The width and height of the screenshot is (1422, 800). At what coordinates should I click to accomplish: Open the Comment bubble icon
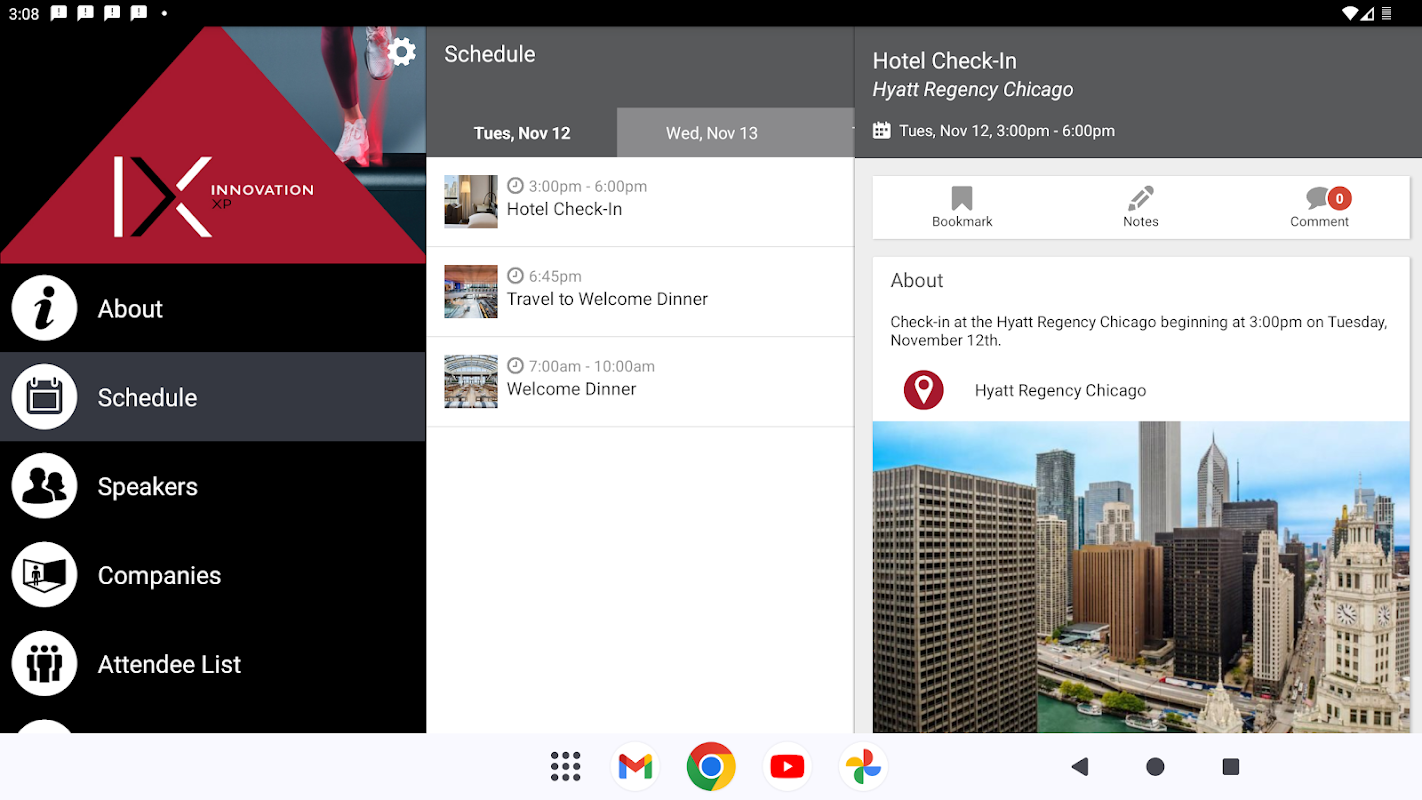[x=1319, y=199]
